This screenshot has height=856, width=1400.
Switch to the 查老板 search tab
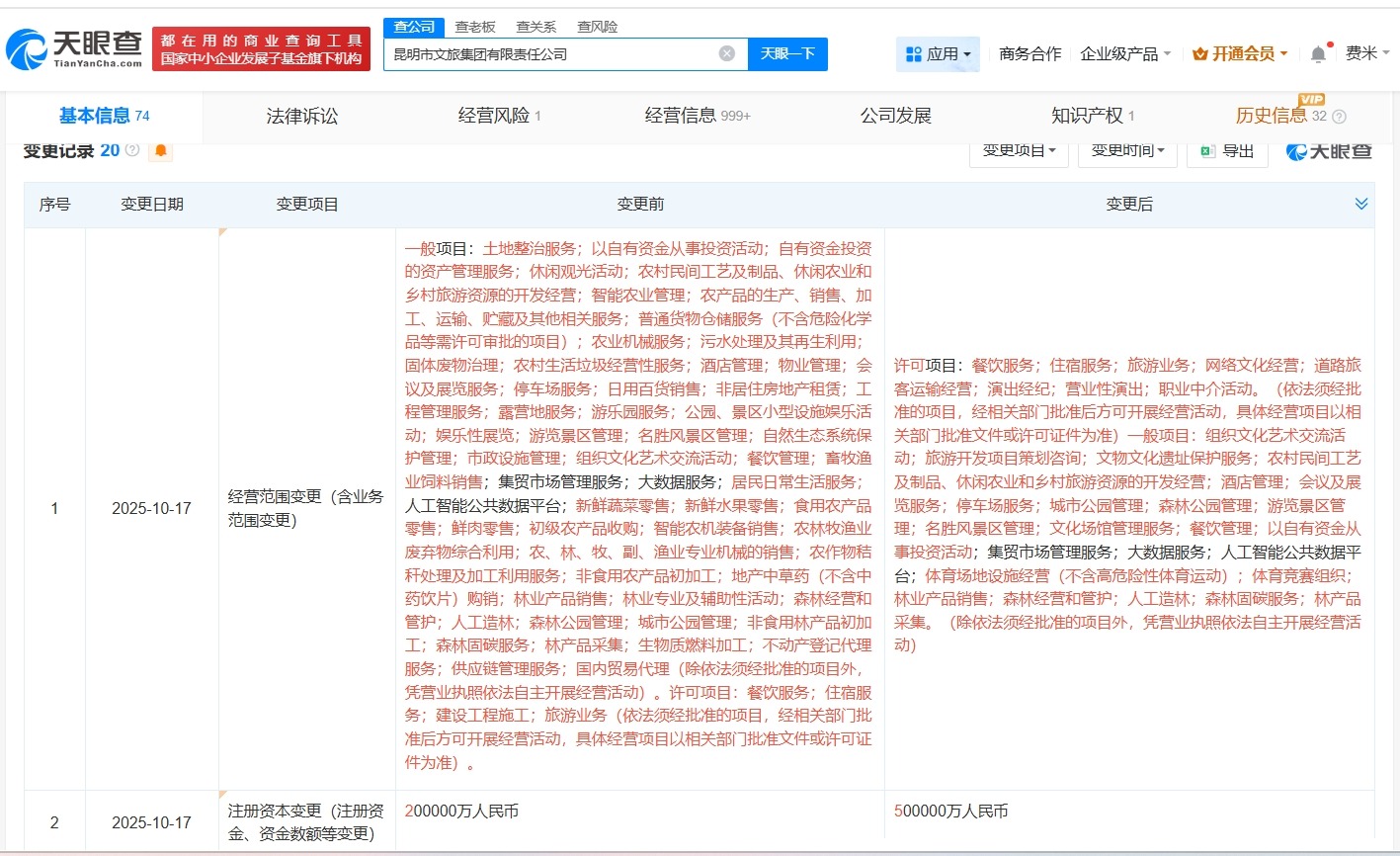coord(474,27)
